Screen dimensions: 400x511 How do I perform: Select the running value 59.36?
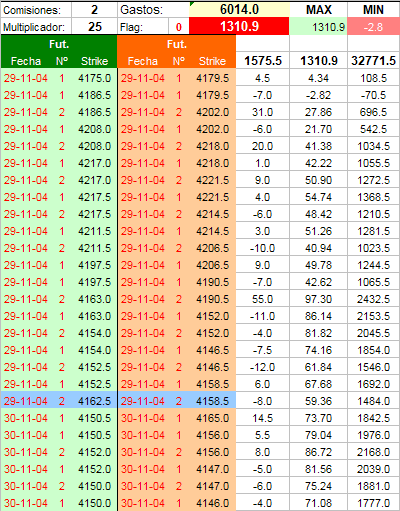(x=318, y=401)
